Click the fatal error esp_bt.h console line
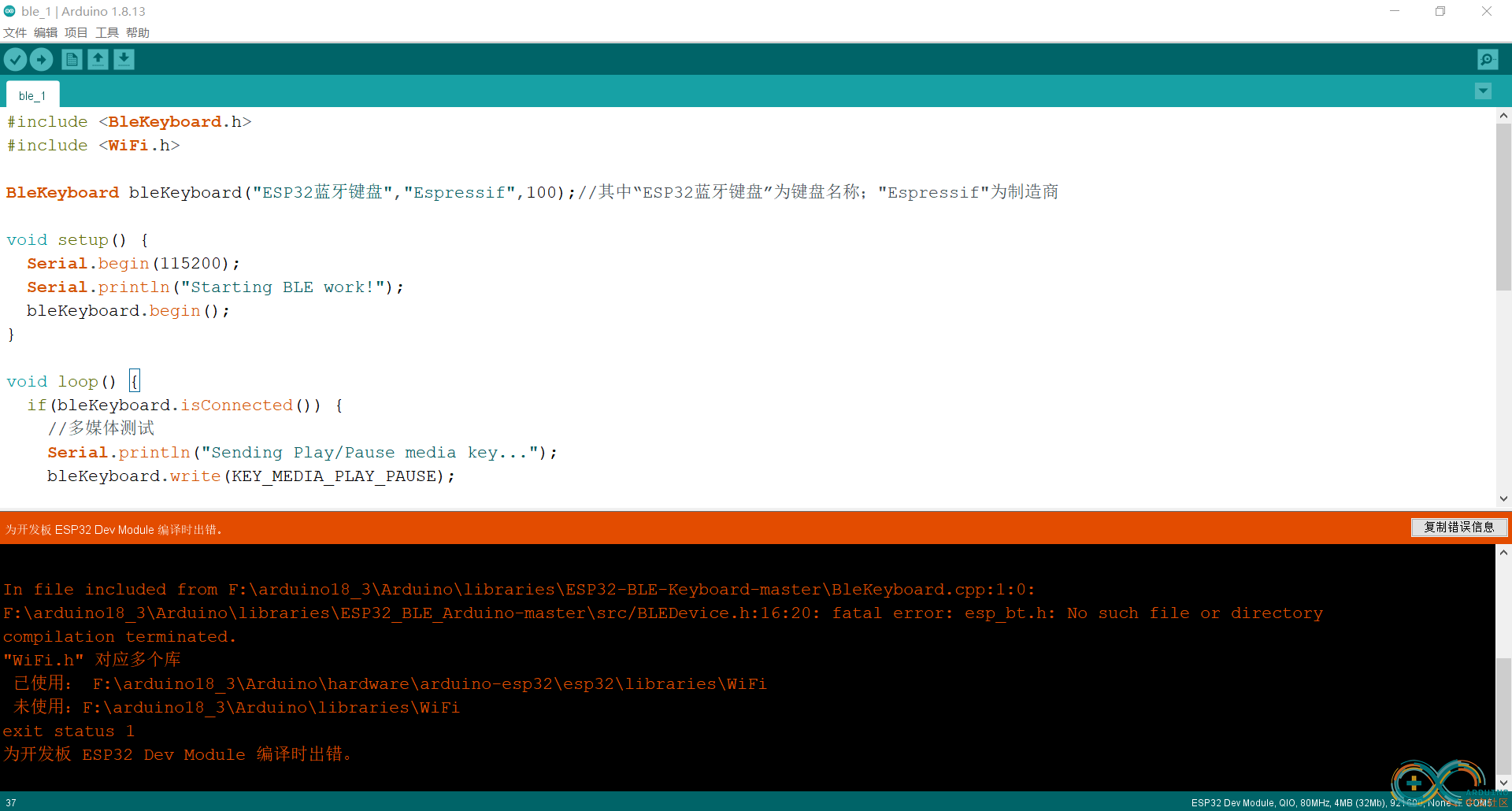Screen dimensions: 1512x811 [x=663, y=613]
